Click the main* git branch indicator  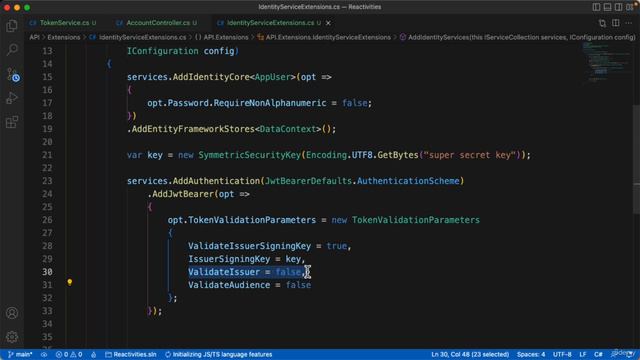click(20, 354)
